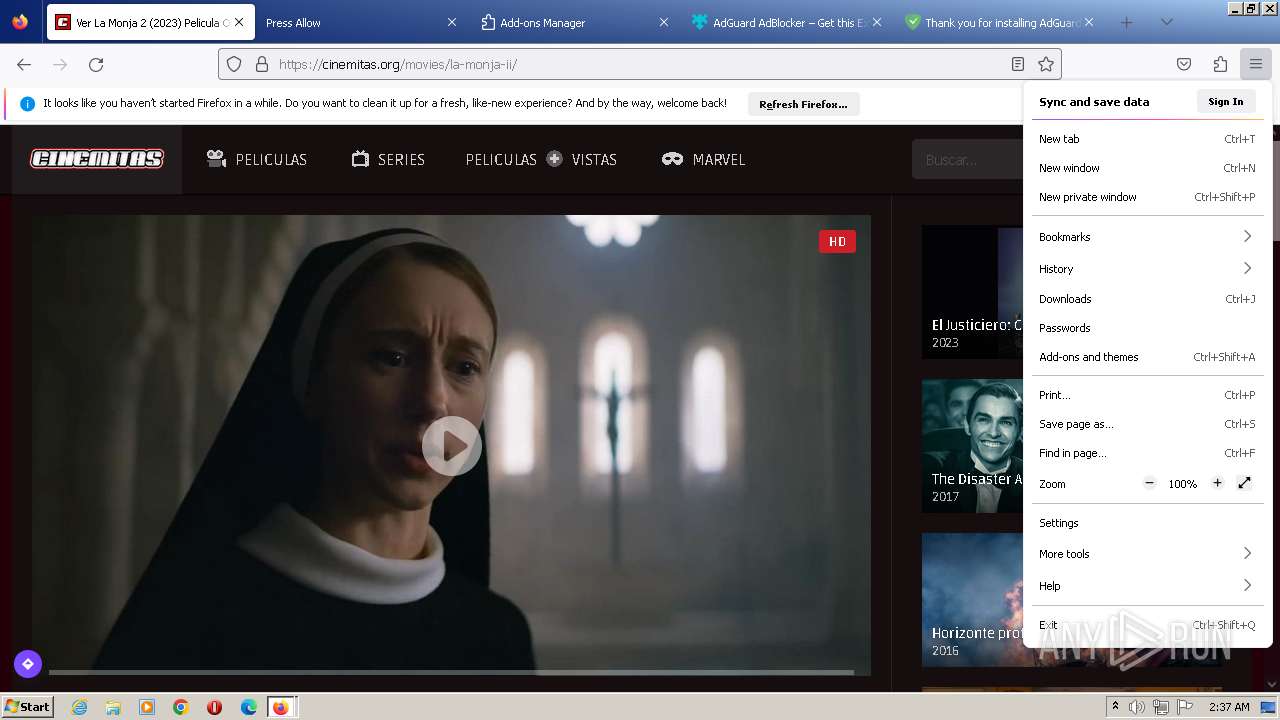The image size is (1280, 720).
Task: Reload the page using the refresh icon
Action: pos(96,64)
